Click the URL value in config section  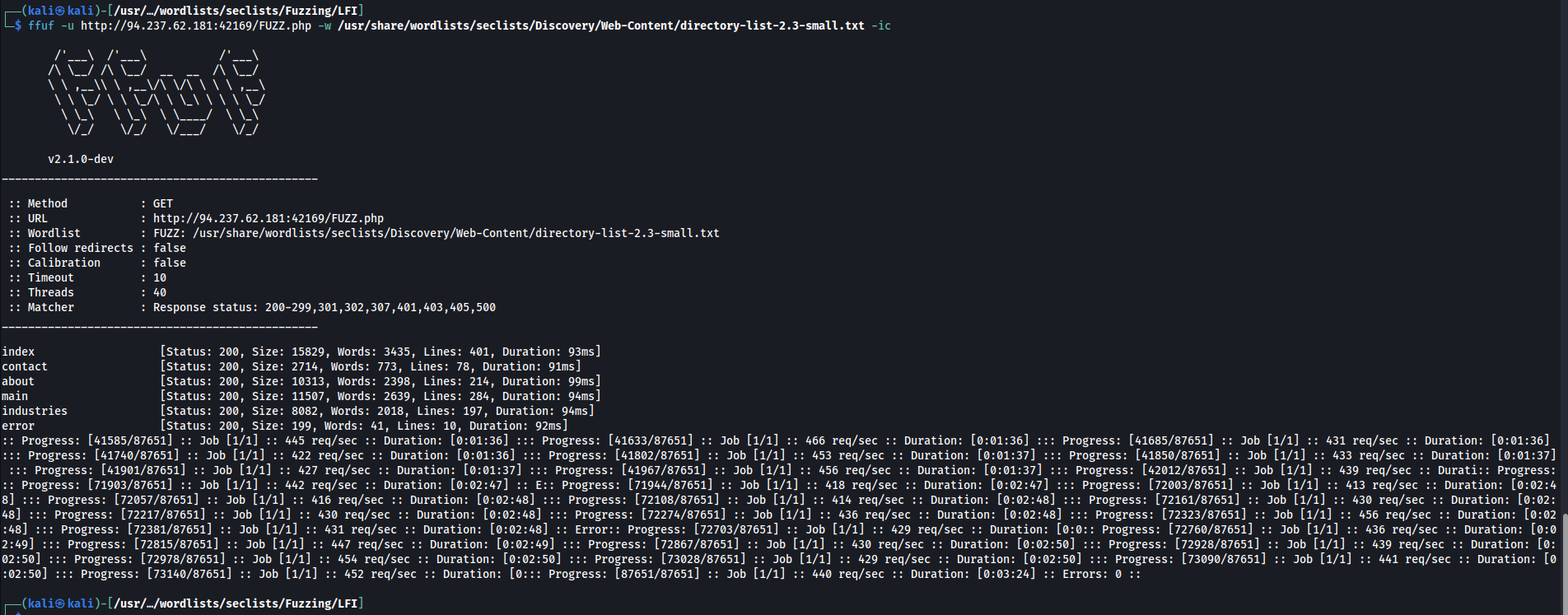pyautogui.click(x=268, y=218)
